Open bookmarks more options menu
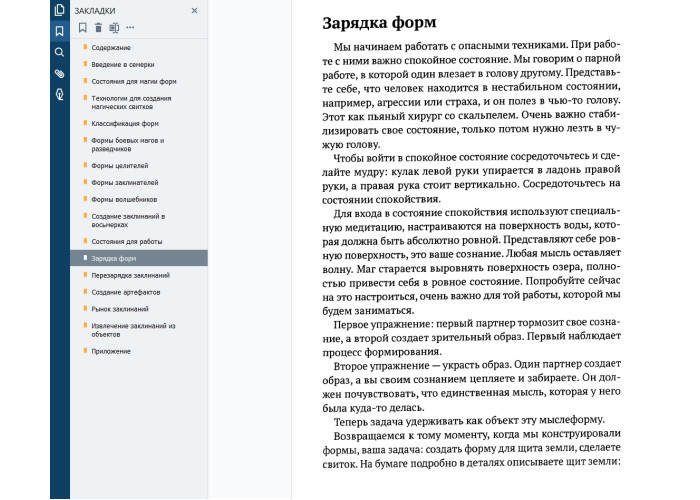The height and width of the screenshot is (500, 700). click(130, 28)
